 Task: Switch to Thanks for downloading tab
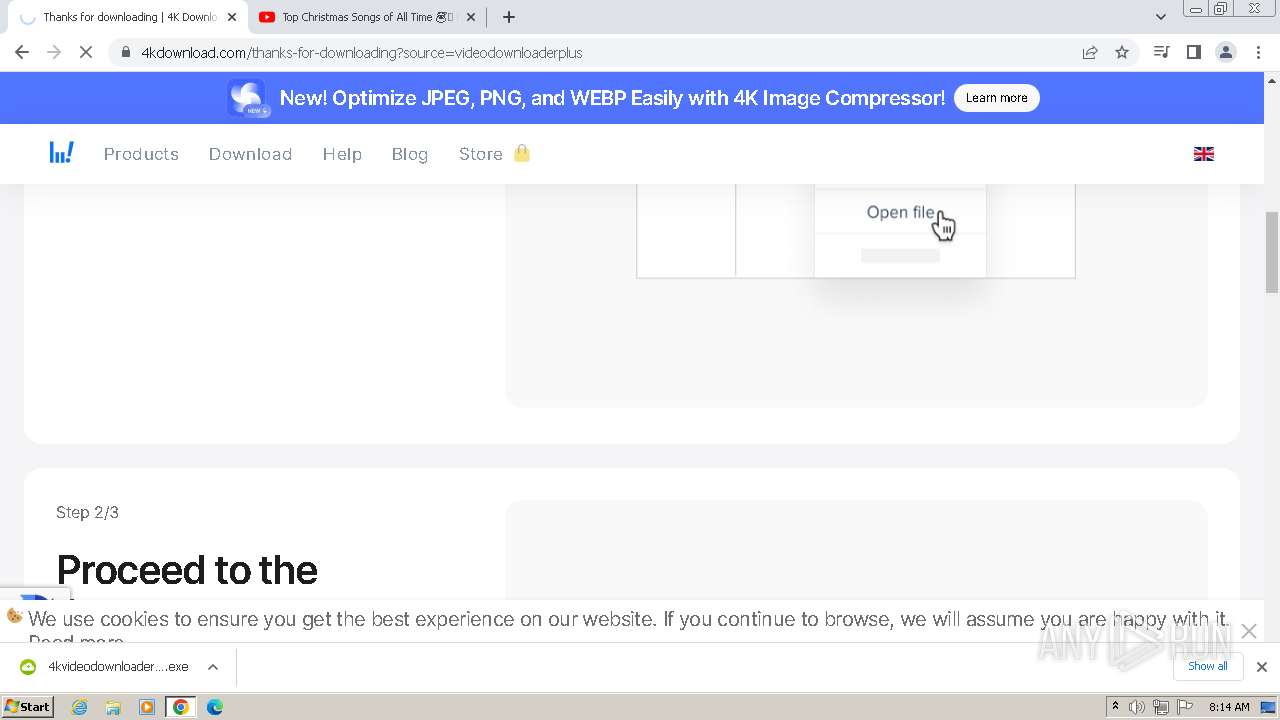(x=129, y=17)
